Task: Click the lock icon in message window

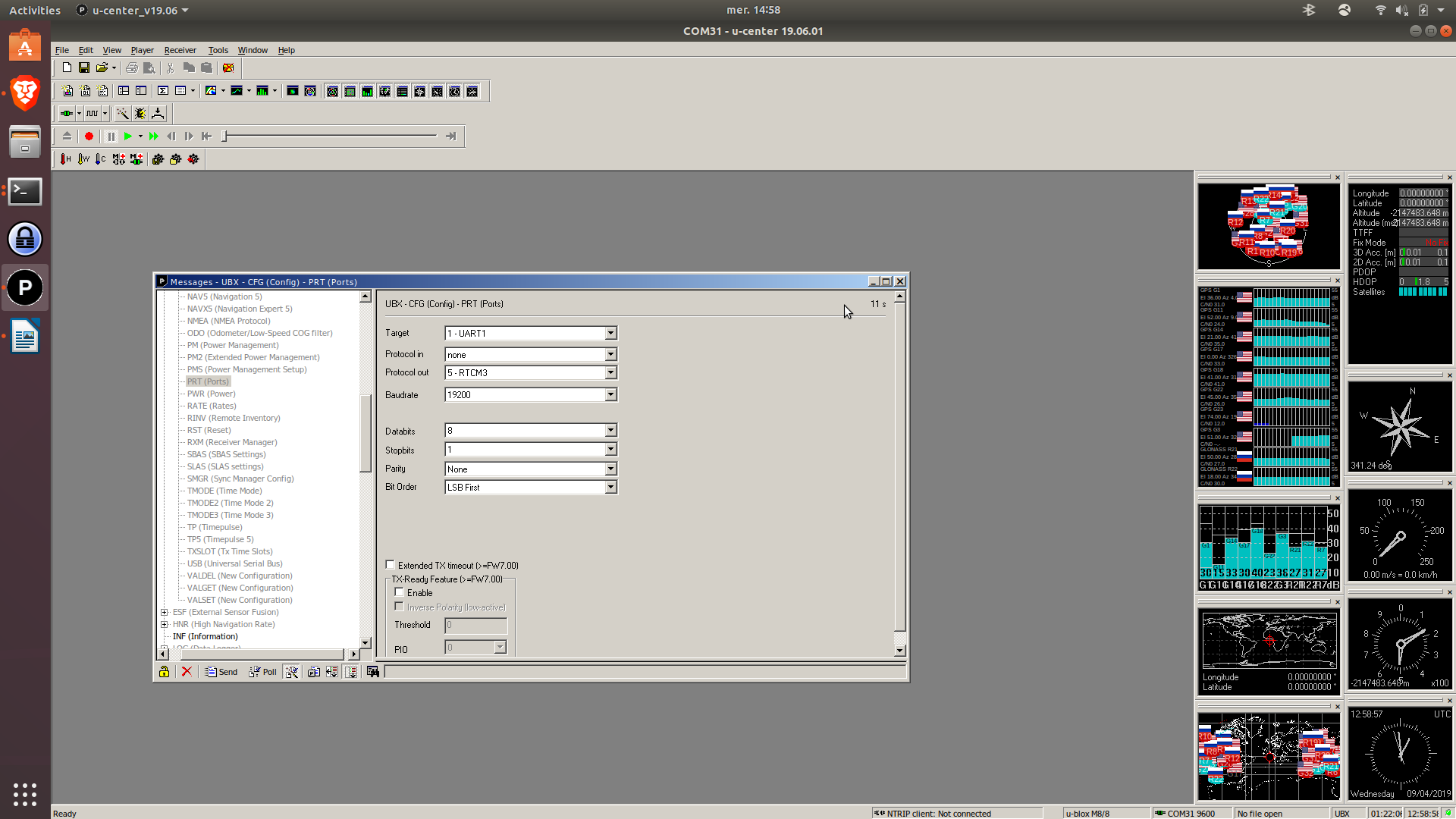Action: point(164,672)
